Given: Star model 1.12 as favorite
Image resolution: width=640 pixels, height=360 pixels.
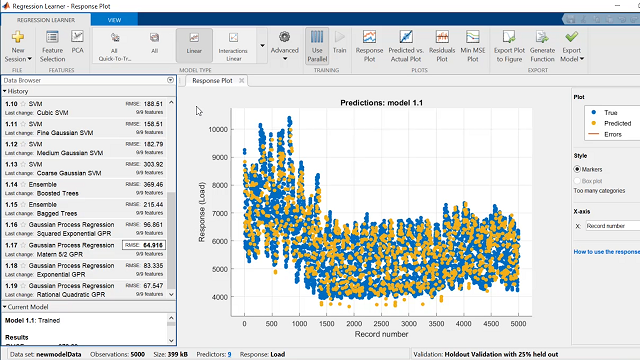Looking at the screenshot, I should 23,144.
